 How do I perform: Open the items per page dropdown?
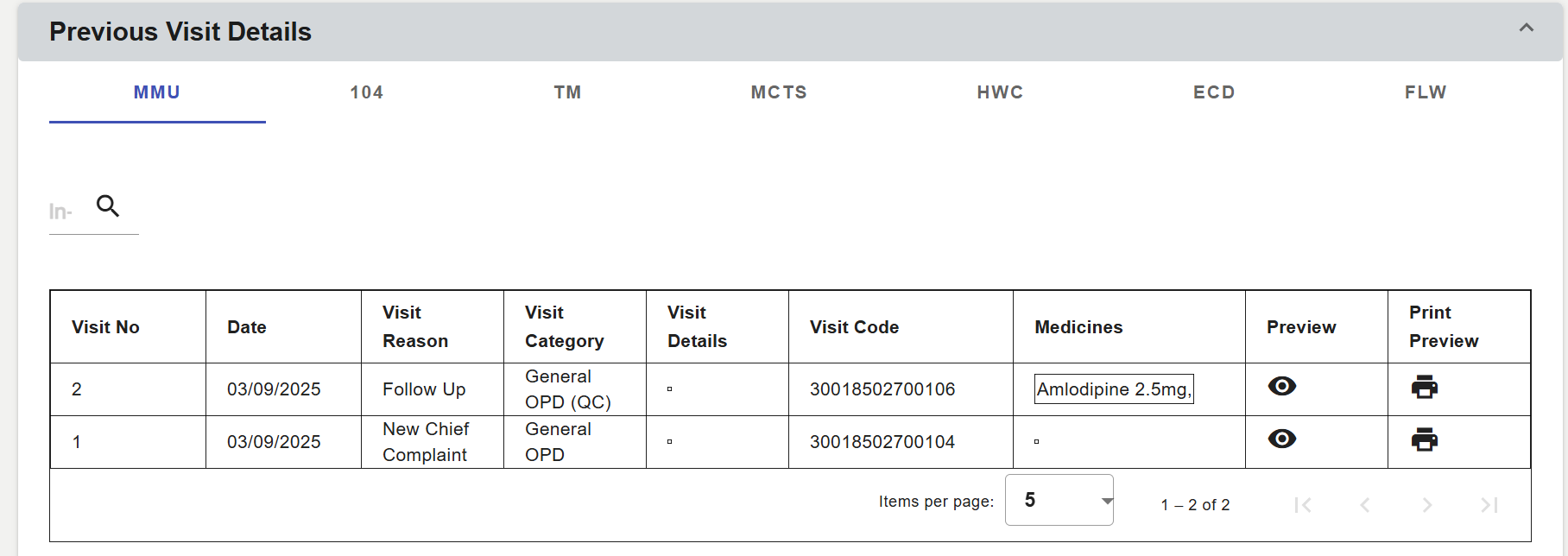[1059, 500]
